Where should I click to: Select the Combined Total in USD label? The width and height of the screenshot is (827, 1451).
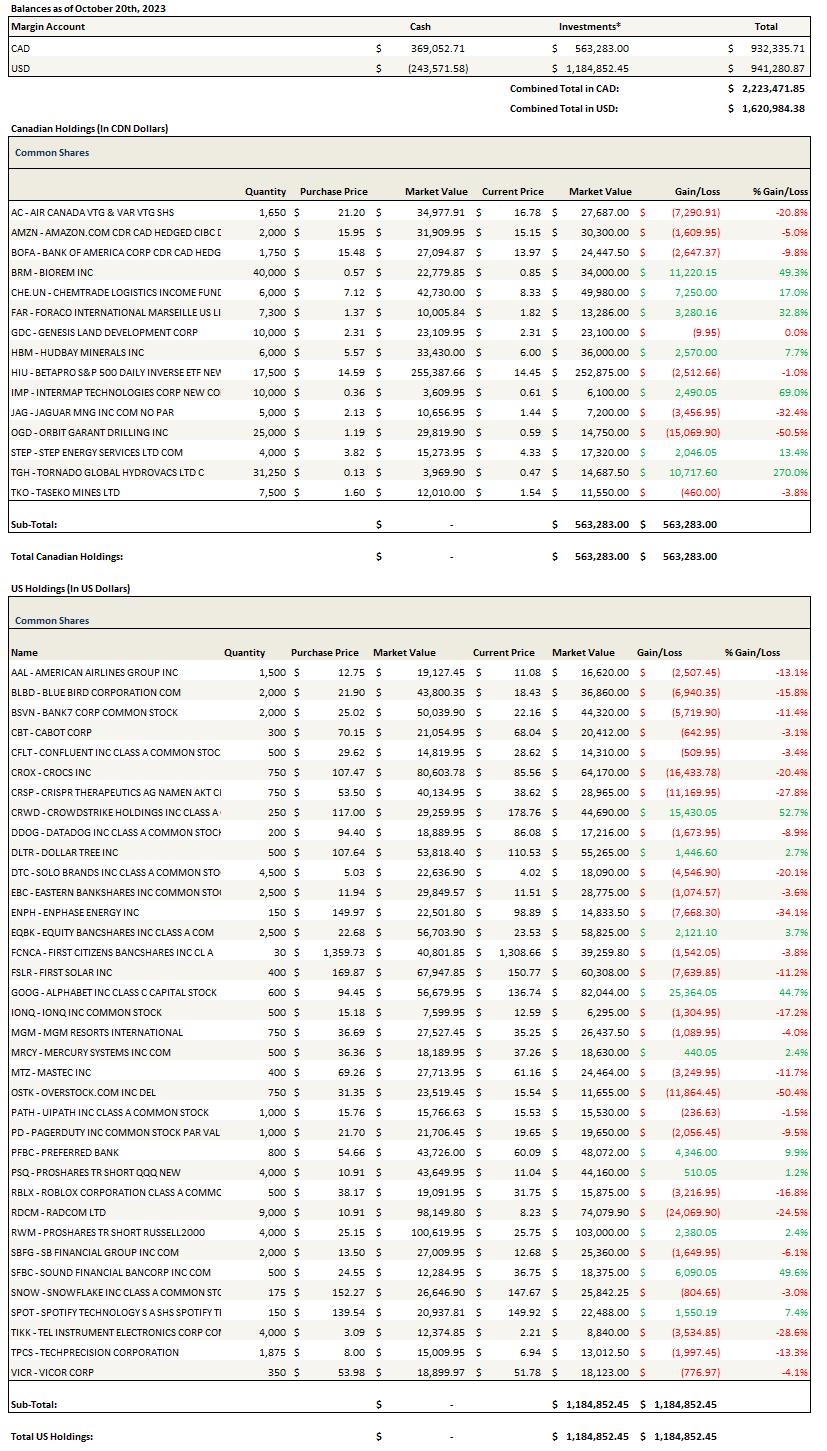563,108
